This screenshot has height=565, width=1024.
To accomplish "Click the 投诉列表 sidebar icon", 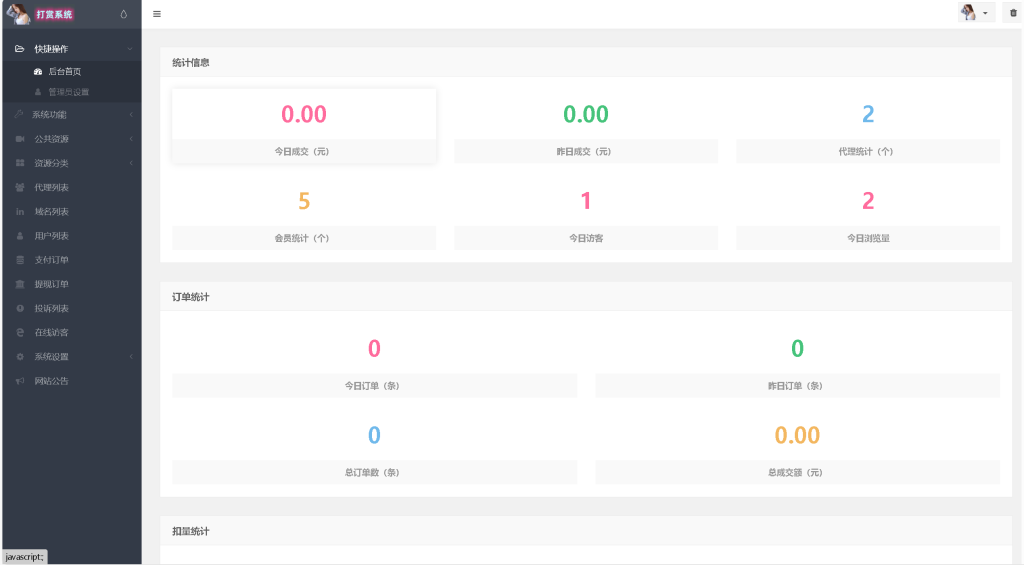I will coord(20,308).
